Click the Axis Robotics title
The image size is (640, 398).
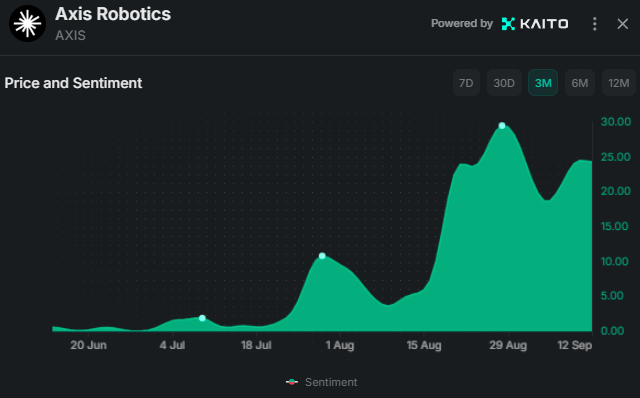click(x=113, y=14)
